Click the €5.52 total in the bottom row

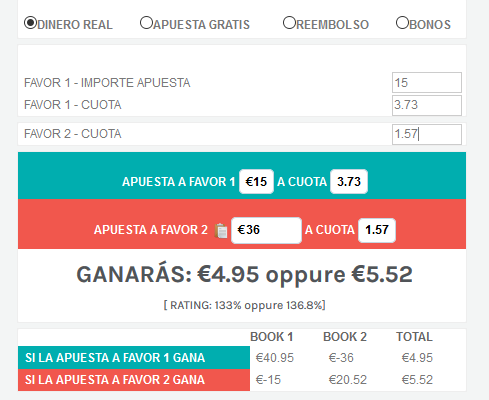pyautogui.click(x=417, y=380)
